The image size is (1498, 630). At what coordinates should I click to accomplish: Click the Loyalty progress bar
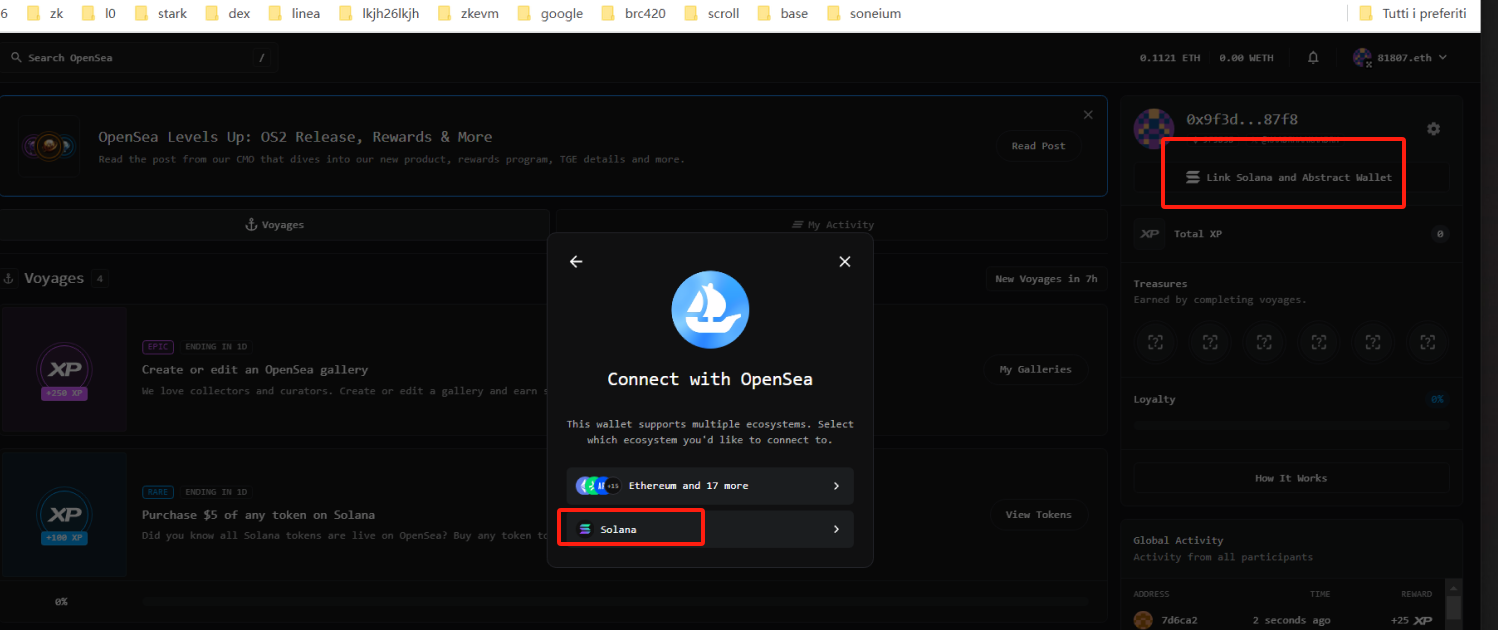coord(1291,426)
